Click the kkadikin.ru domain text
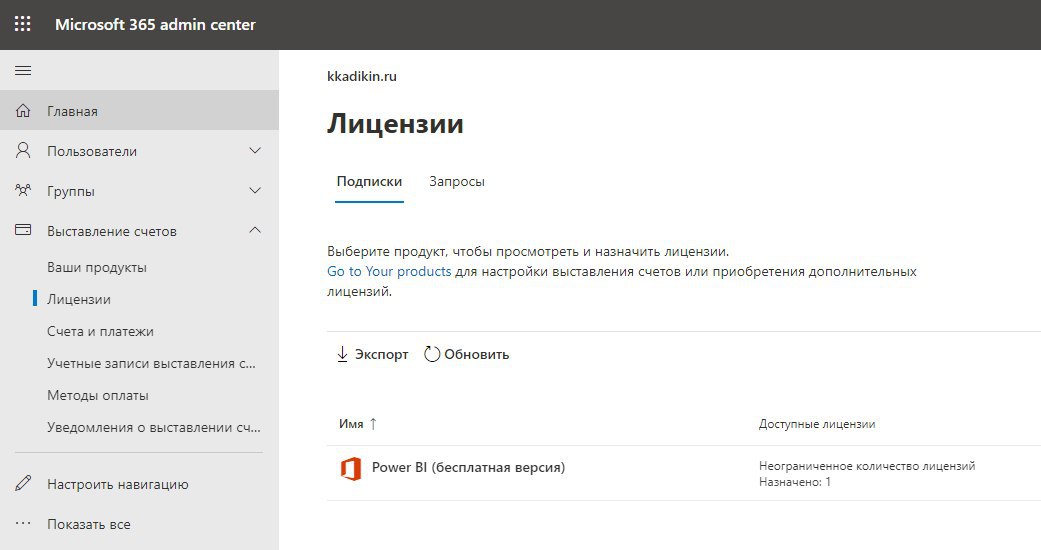This screenshot has width=1041, height=550. (362, 76)
